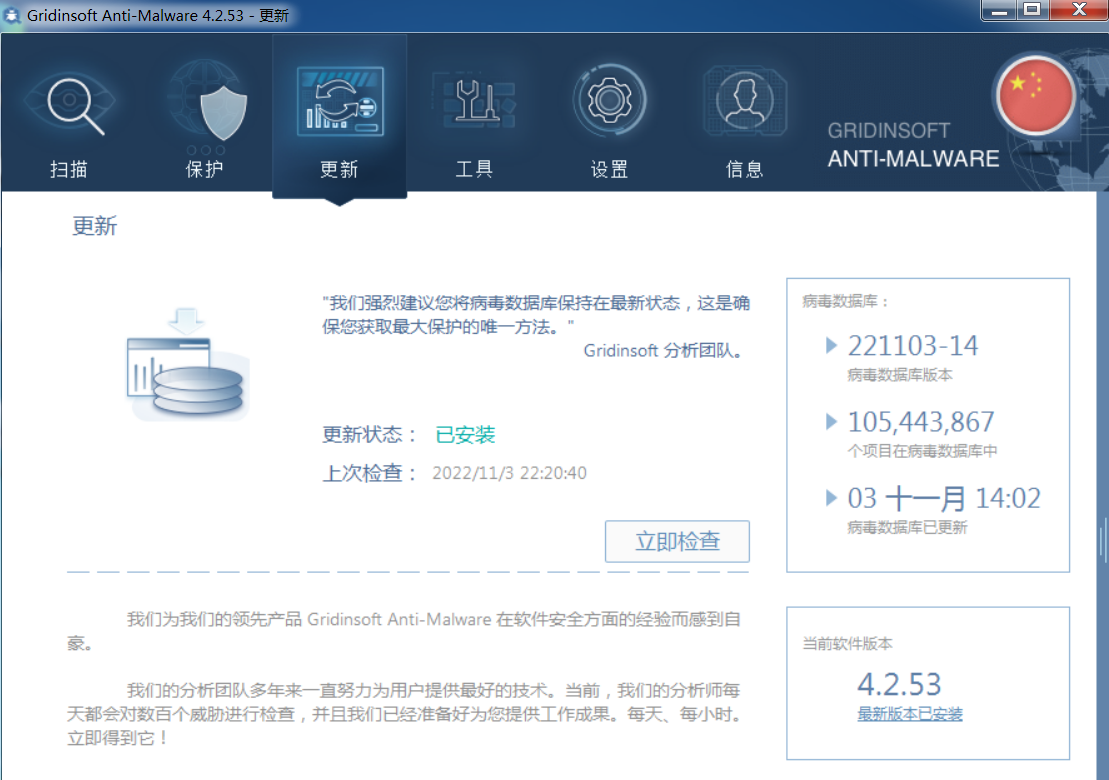The width and height of the screenshot is (1109, 780).
Task: Click last check time 2022/11/3 22:20:40
Action: point(509,472)
